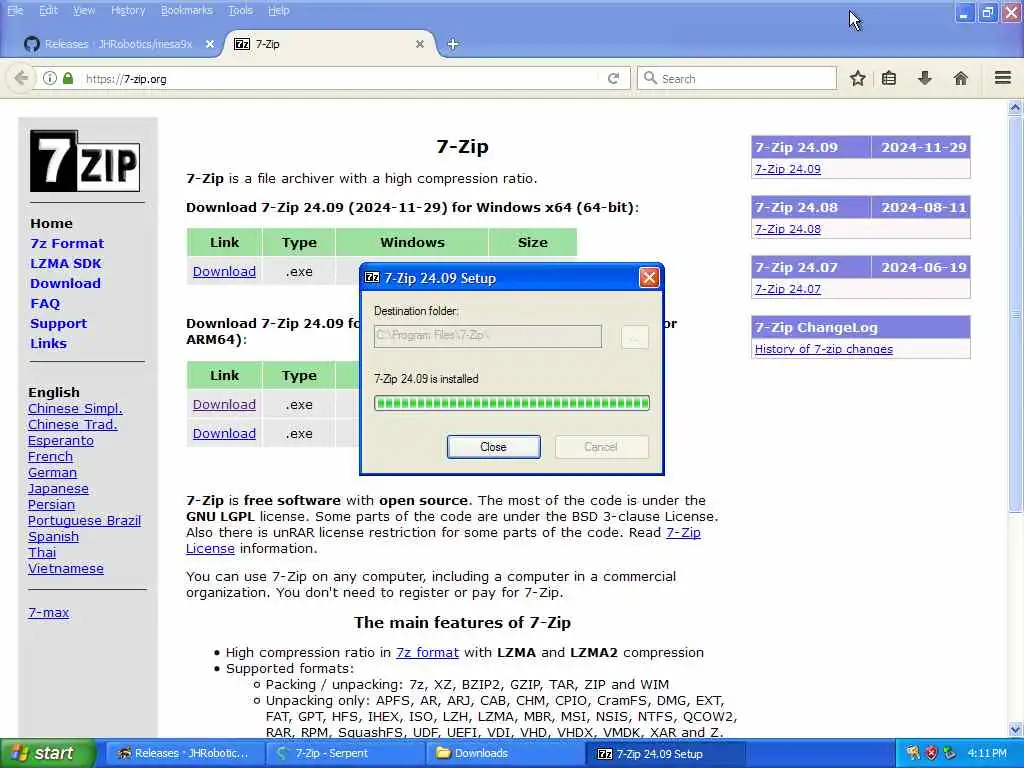Click the 7-Zip logo image
Screen dimensions: 1024x768
click(85, 161)
